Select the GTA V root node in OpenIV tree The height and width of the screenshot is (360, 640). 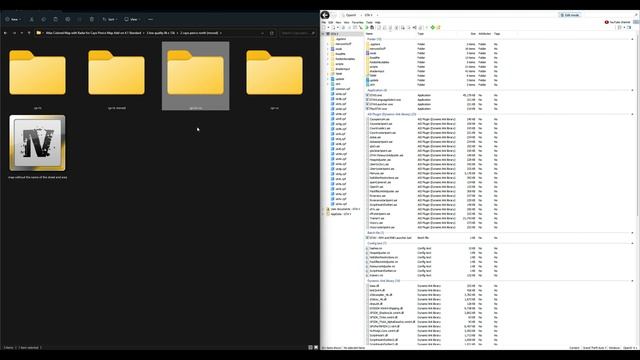[334, 34]
